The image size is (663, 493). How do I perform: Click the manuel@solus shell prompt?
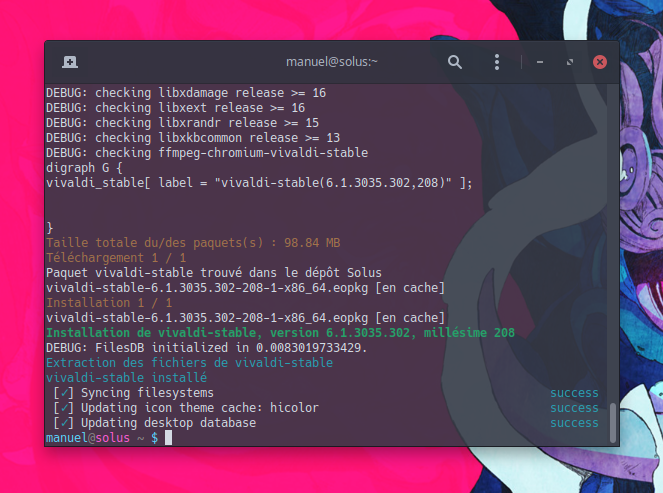[102, 438]
